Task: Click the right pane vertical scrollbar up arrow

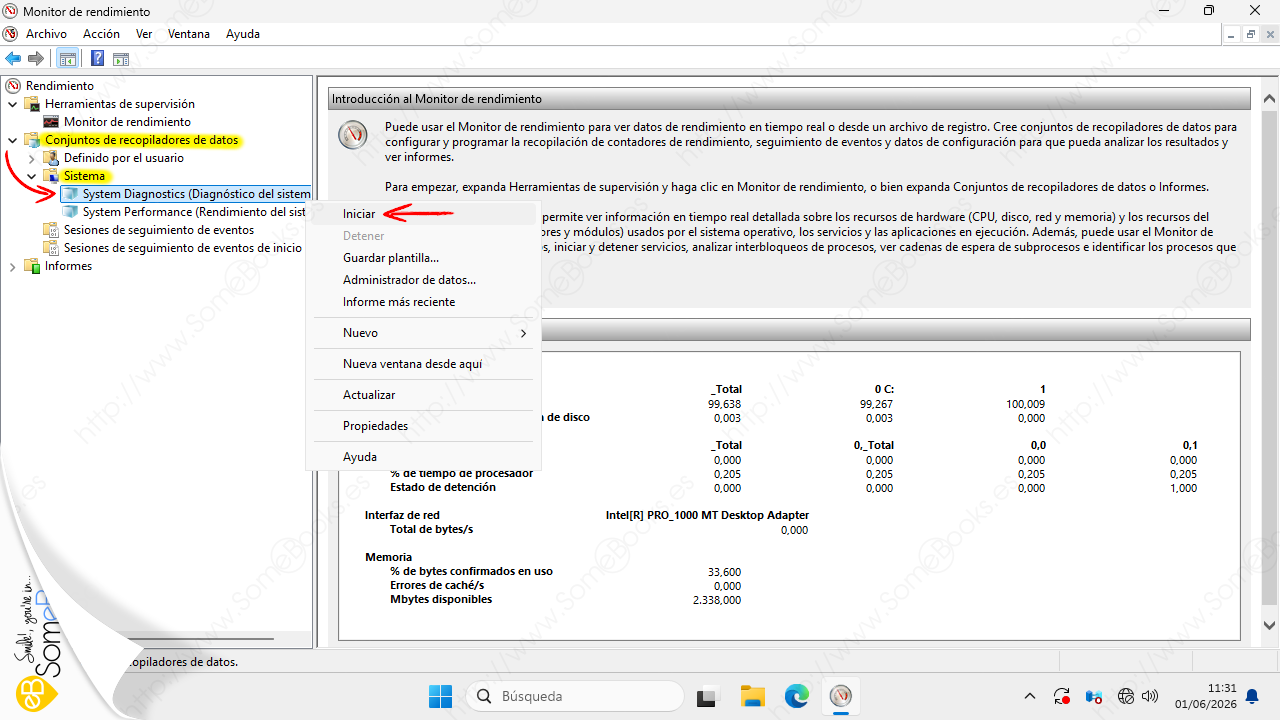Action: coord(1269,99)
